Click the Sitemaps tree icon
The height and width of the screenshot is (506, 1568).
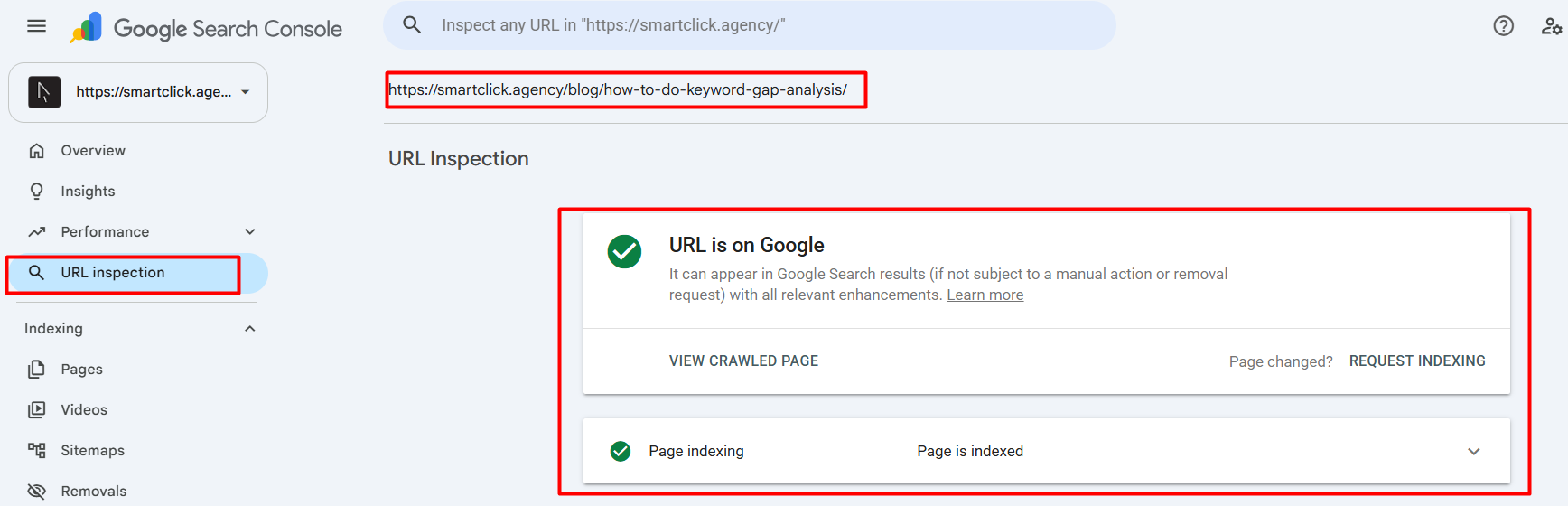click(x=36, y=451)
